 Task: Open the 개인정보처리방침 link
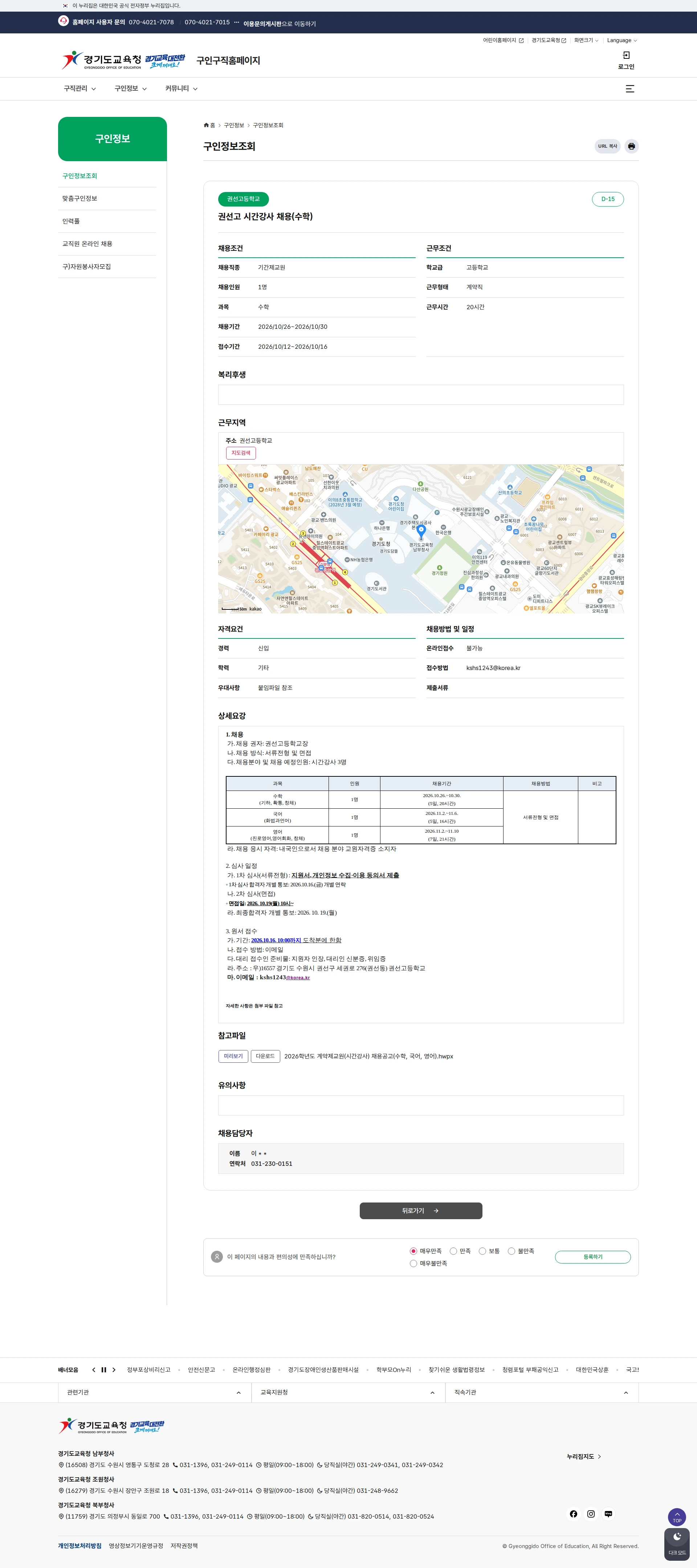[80, 1545]
